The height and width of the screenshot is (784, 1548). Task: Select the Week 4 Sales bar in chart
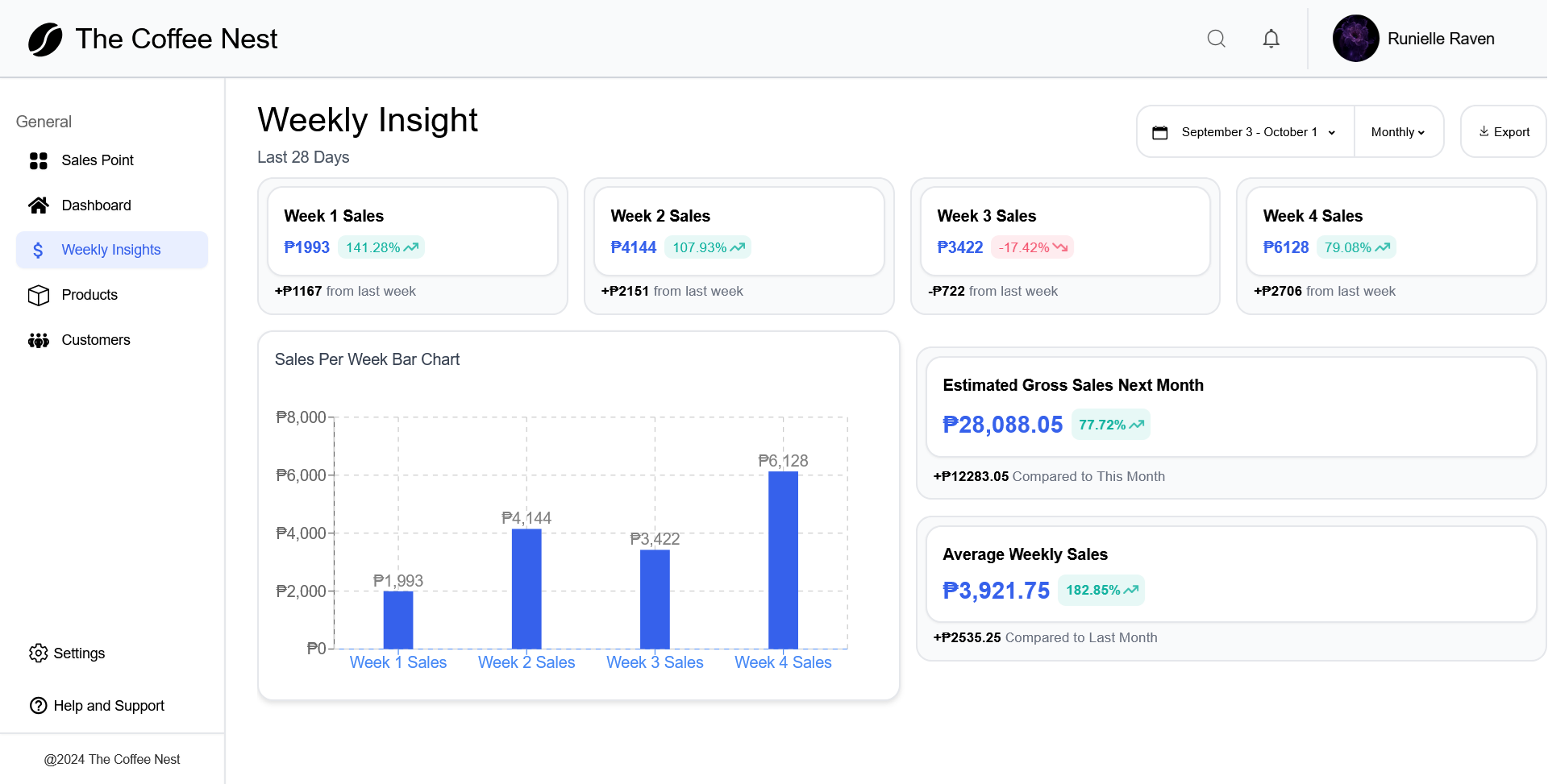[782, 560]
